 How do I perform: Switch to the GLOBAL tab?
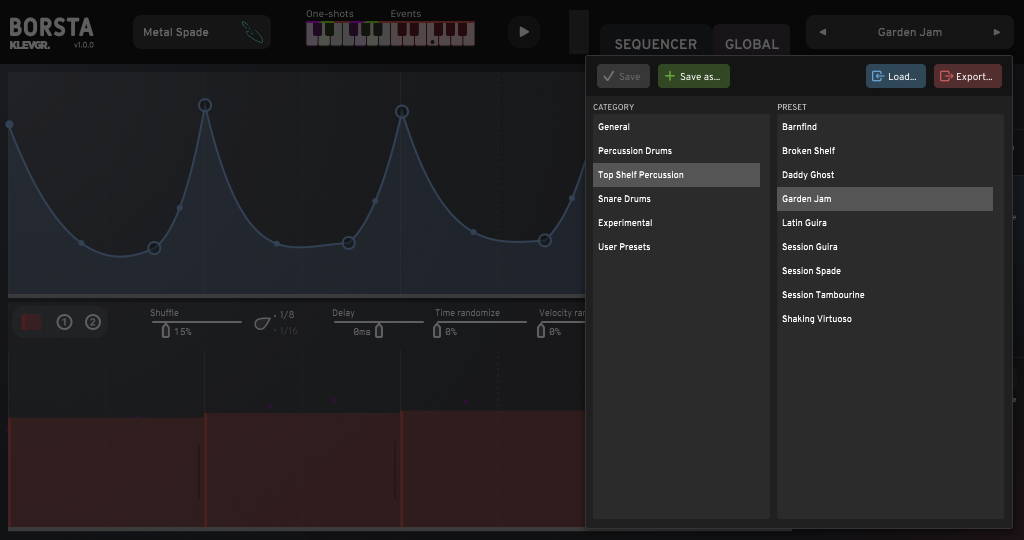752,44
